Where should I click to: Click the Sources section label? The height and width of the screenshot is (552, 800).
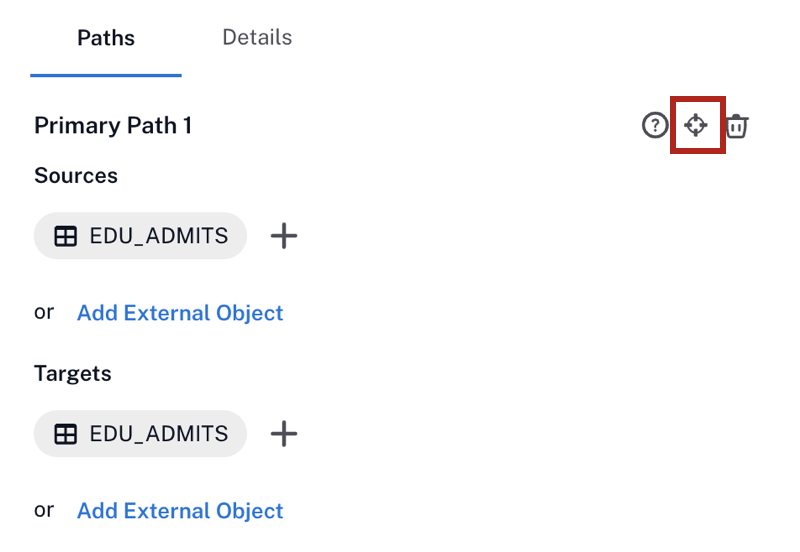tap(76, 175)
